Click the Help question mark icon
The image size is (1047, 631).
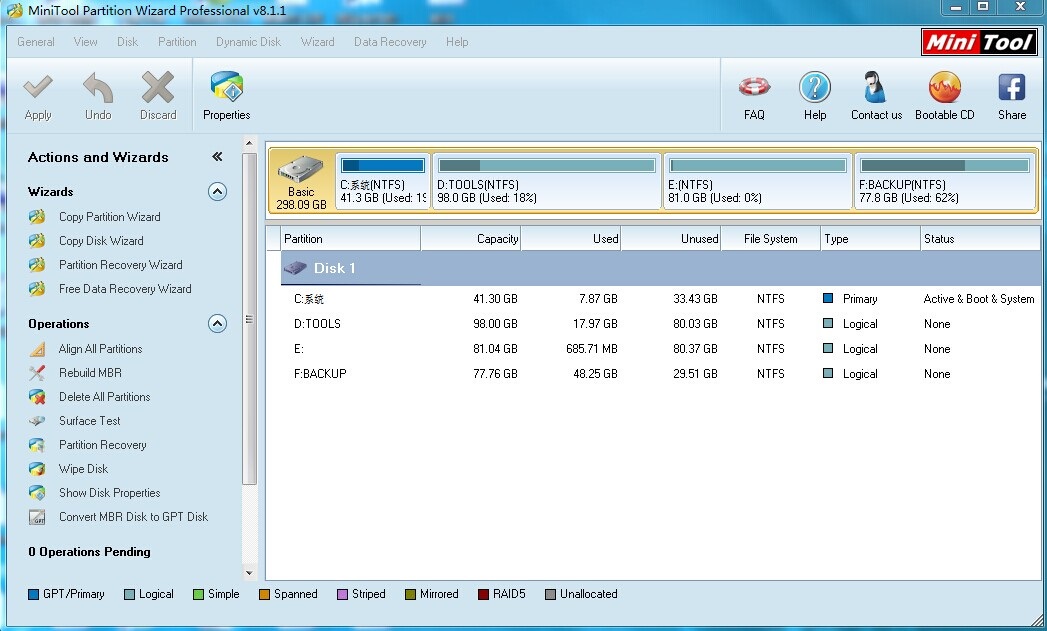815,87
